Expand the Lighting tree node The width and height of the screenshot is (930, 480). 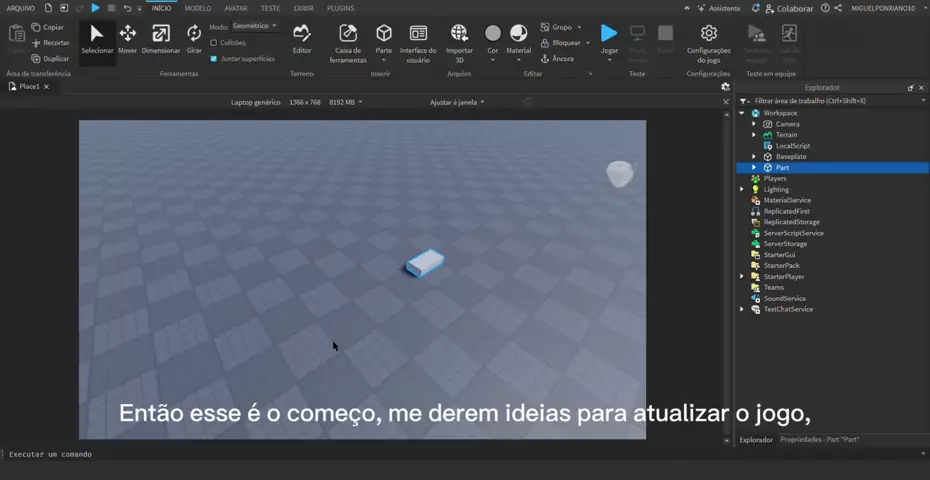[742, 189]
